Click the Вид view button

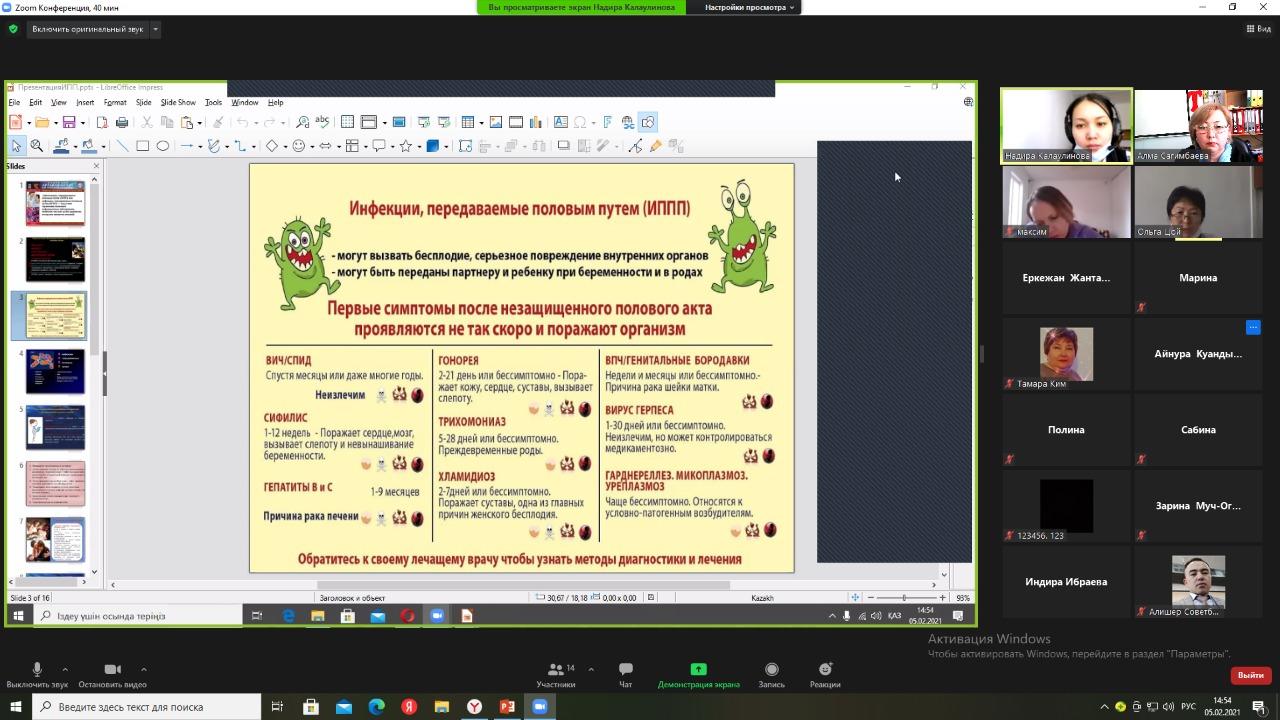tap(1258, 29)
